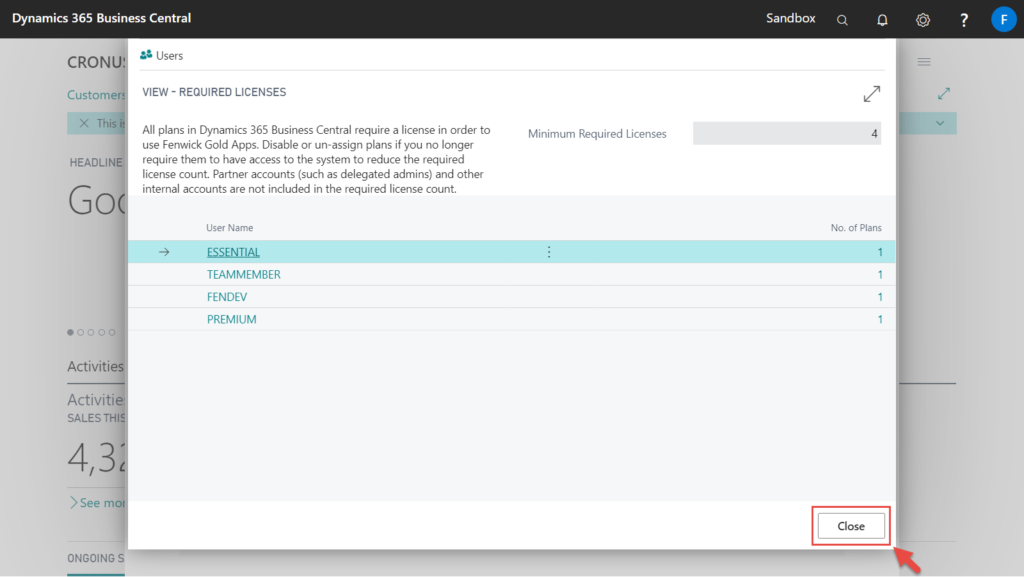Open Dynamics 365 settings gear
1024x577 pixels.
tap(922, 19)
